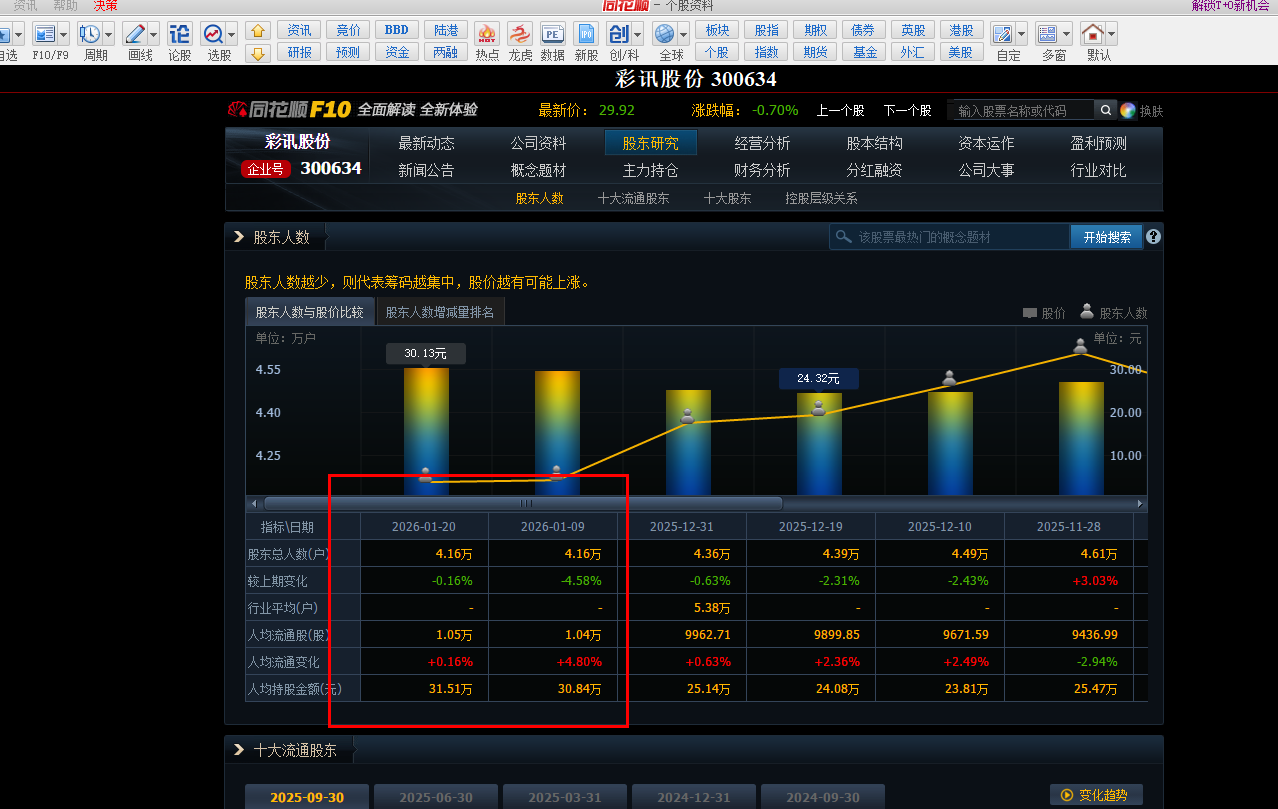
Task: Expand the F10/F9 dropdown arrow
Action: coord(63,34)
